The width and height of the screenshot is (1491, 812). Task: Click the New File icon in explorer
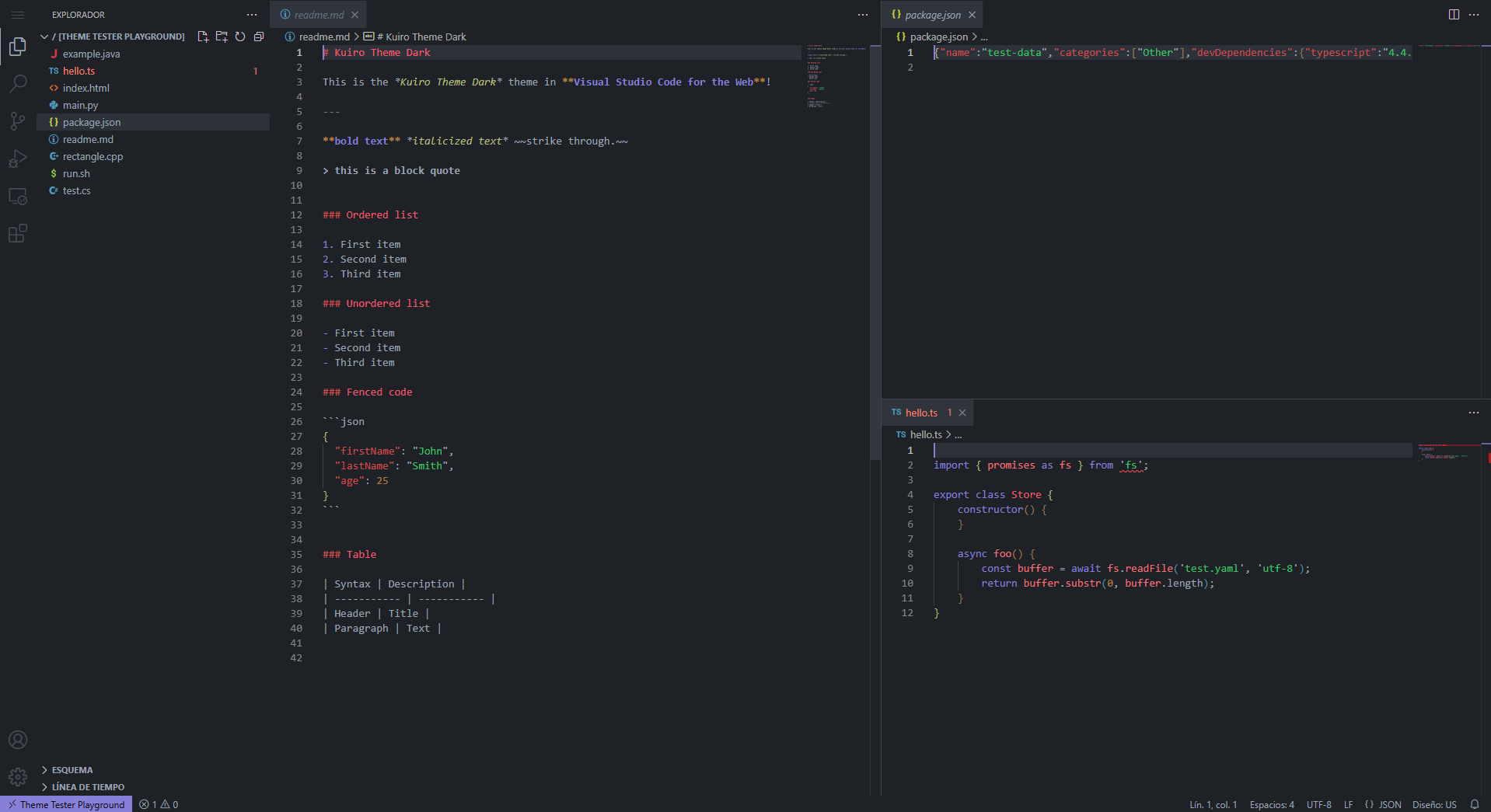point(203,37)
